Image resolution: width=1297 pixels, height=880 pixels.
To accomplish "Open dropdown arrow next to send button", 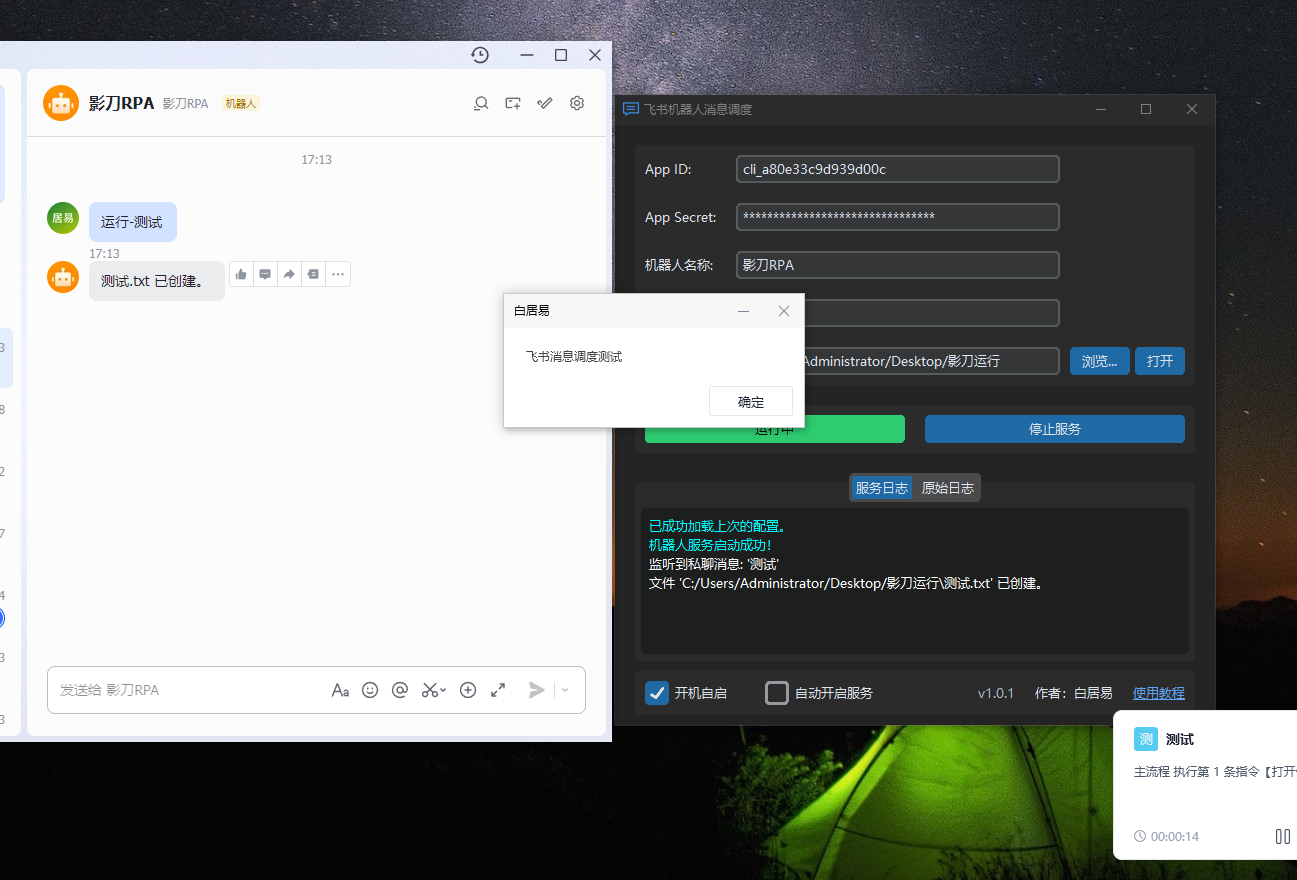I will pos(565,690).
